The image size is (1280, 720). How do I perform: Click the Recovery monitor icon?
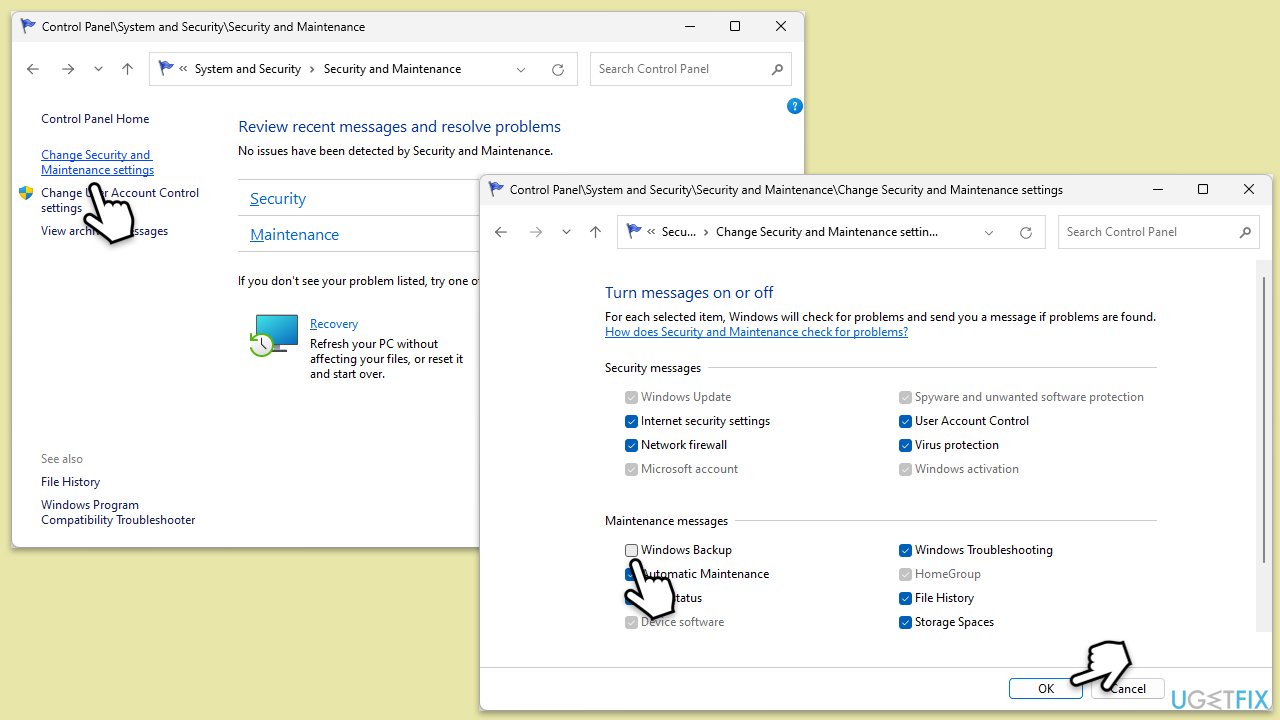274,335
